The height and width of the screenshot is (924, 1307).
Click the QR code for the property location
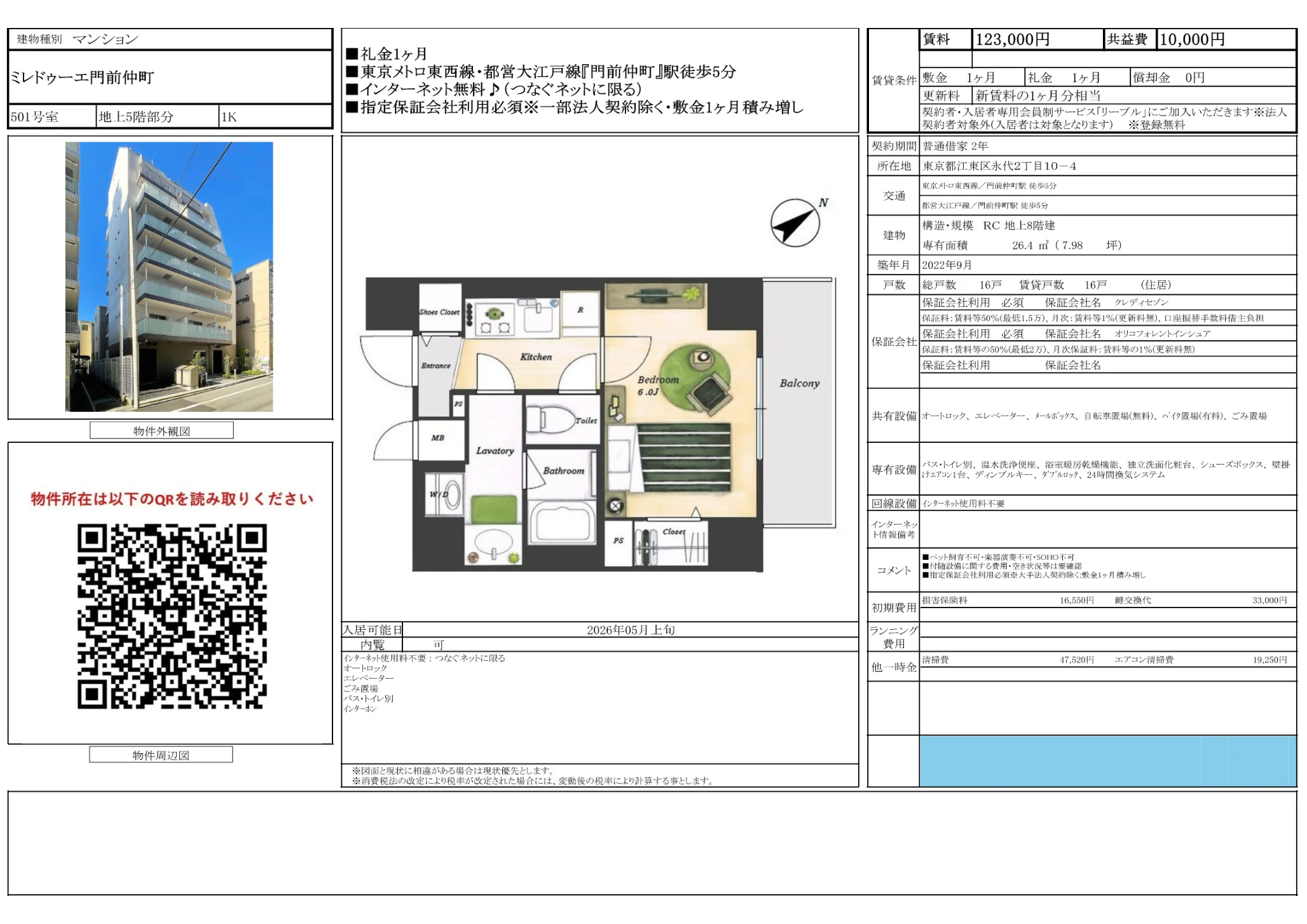[172, 616]
